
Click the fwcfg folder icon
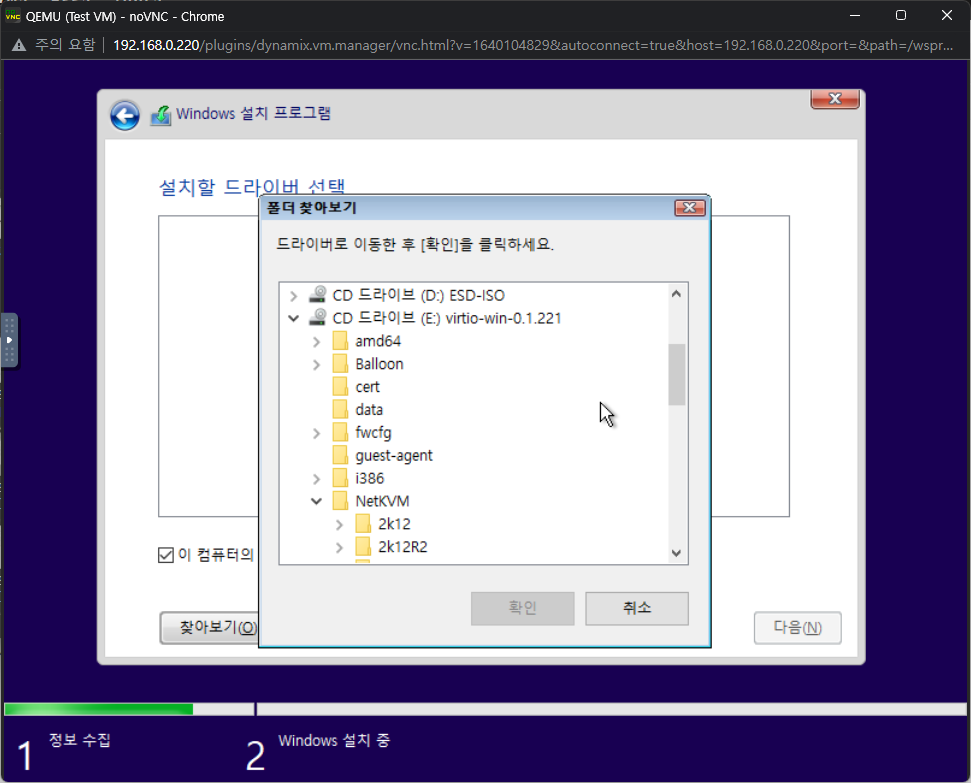point(340,432)
